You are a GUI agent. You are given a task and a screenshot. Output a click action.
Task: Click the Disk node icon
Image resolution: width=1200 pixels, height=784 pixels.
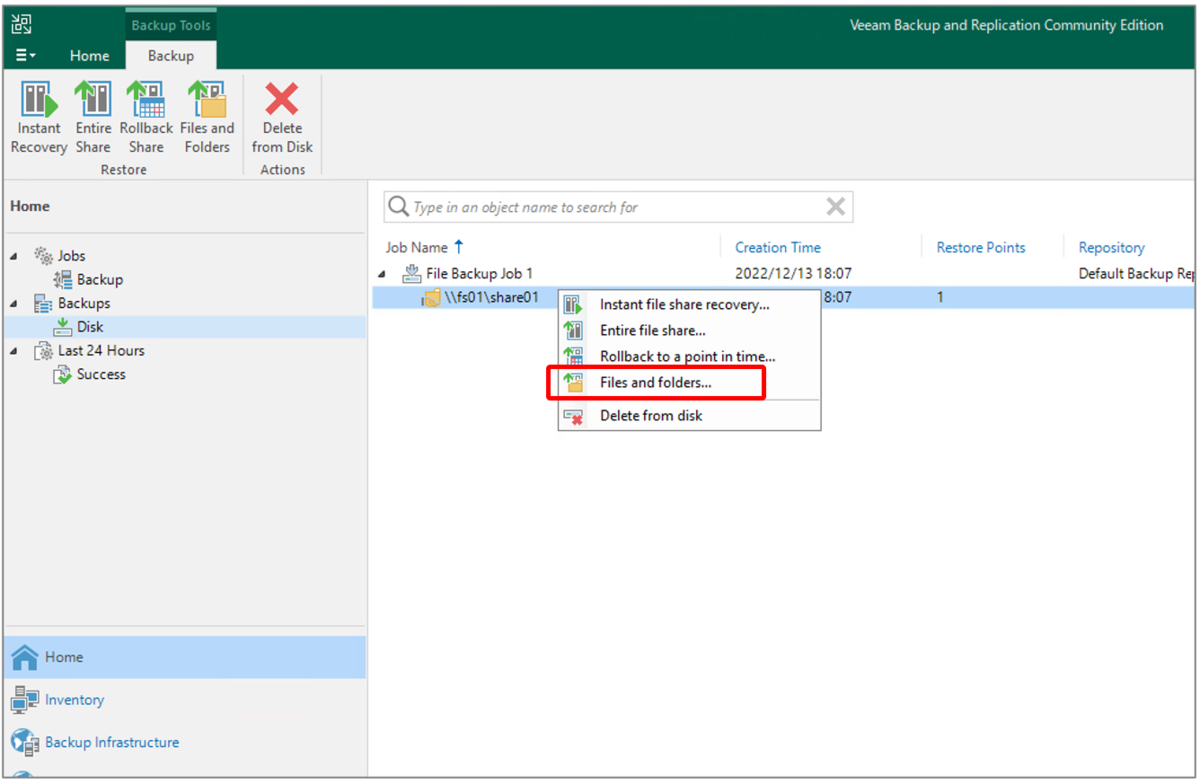63,327
